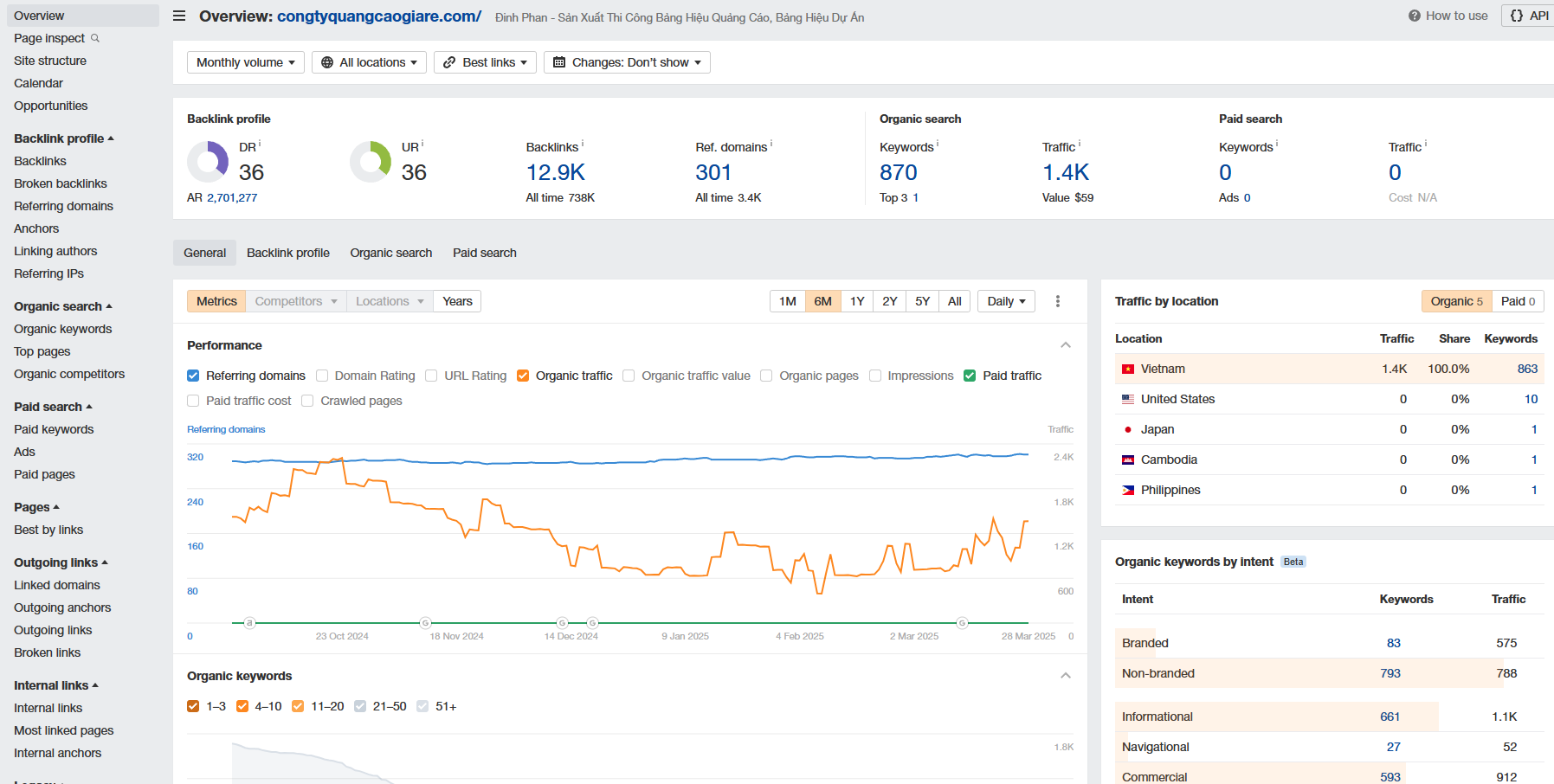Click the 'a' marker on chart timeline
The image size is (1554, 784).
coord(249,623)
